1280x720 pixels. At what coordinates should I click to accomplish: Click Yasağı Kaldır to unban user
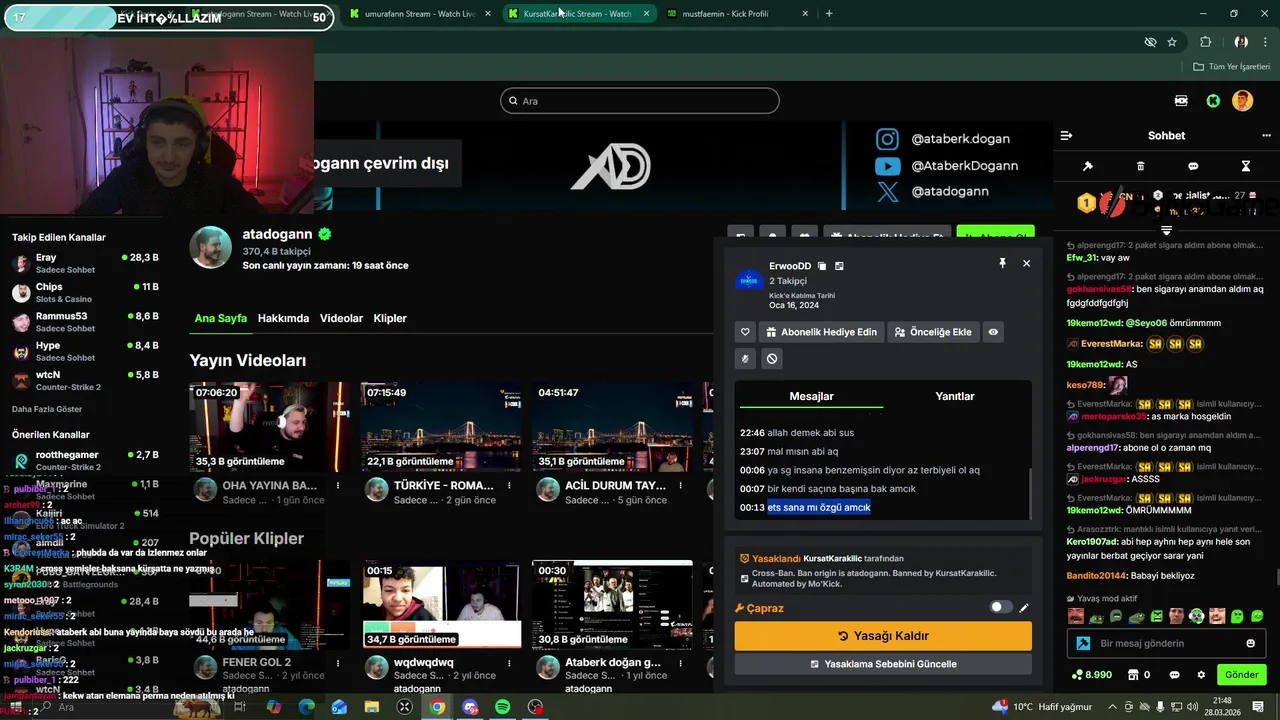(883, 636)
